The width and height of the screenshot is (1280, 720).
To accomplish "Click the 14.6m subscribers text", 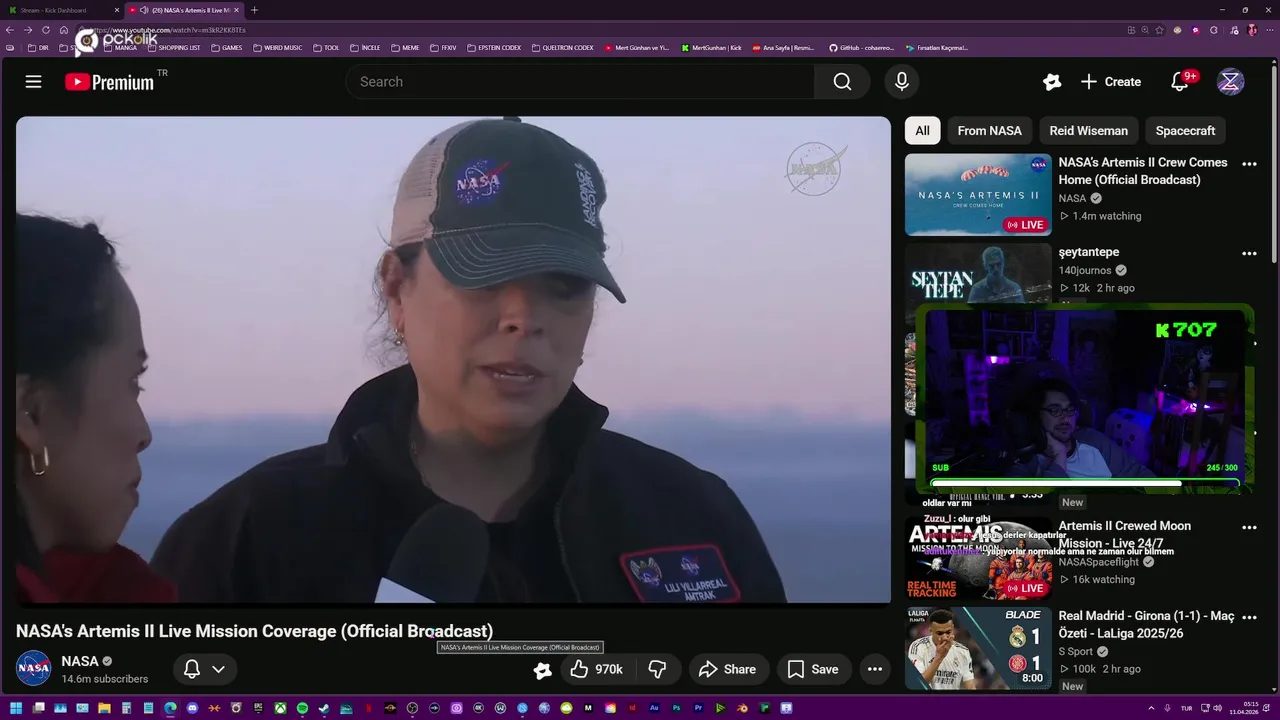I will [105, 679].
